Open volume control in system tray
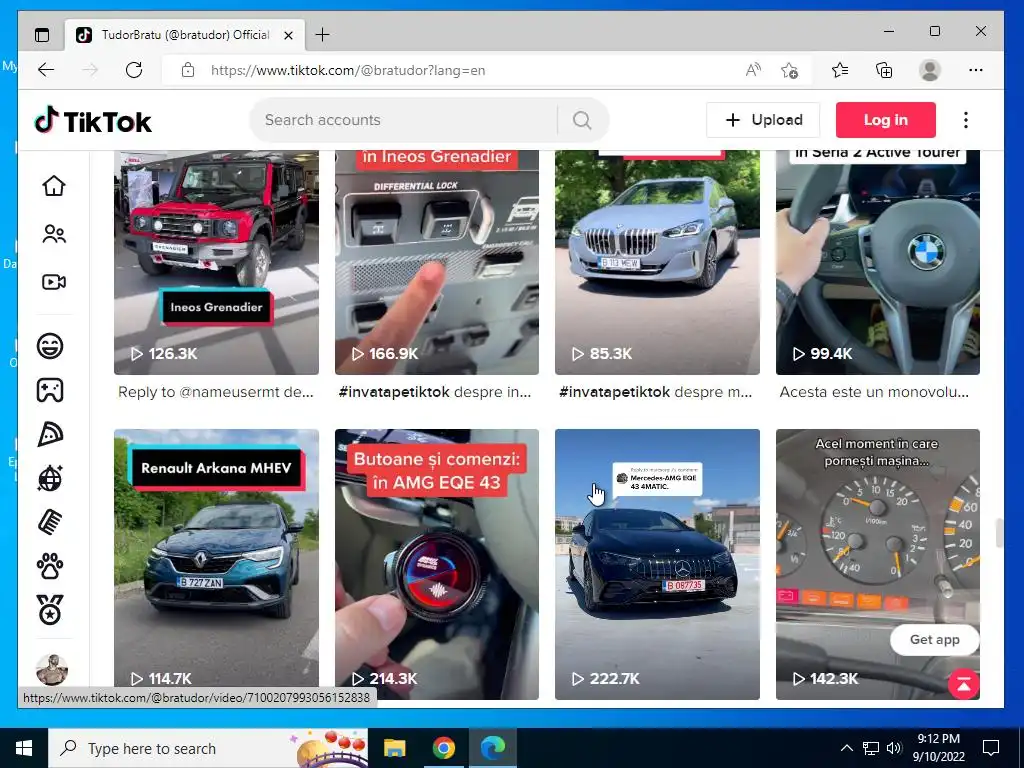 [x=894, y=748]
